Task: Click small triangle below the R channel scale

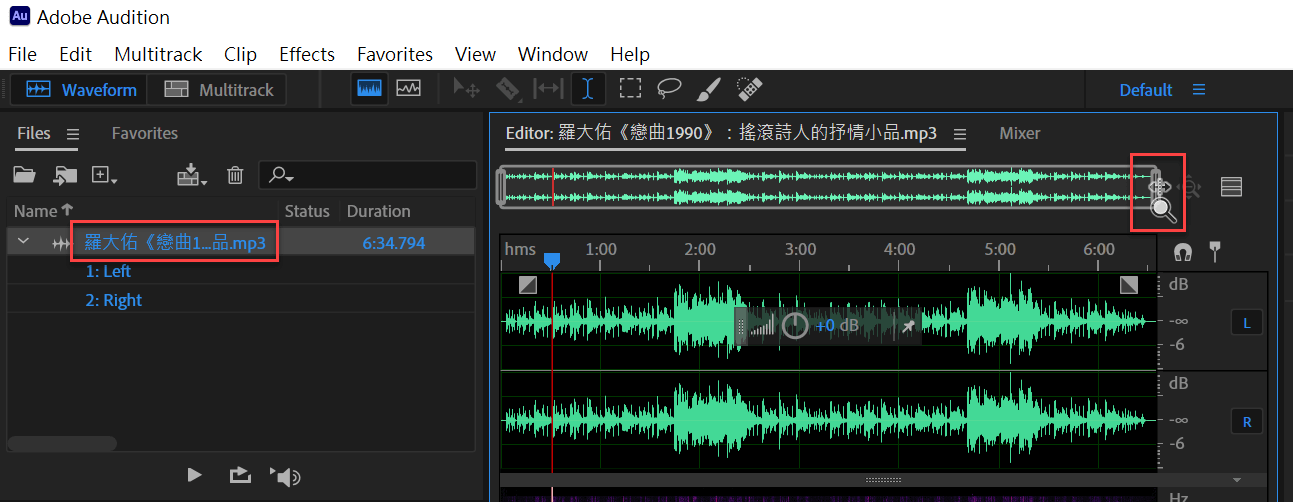Action: coord(1237,480)
